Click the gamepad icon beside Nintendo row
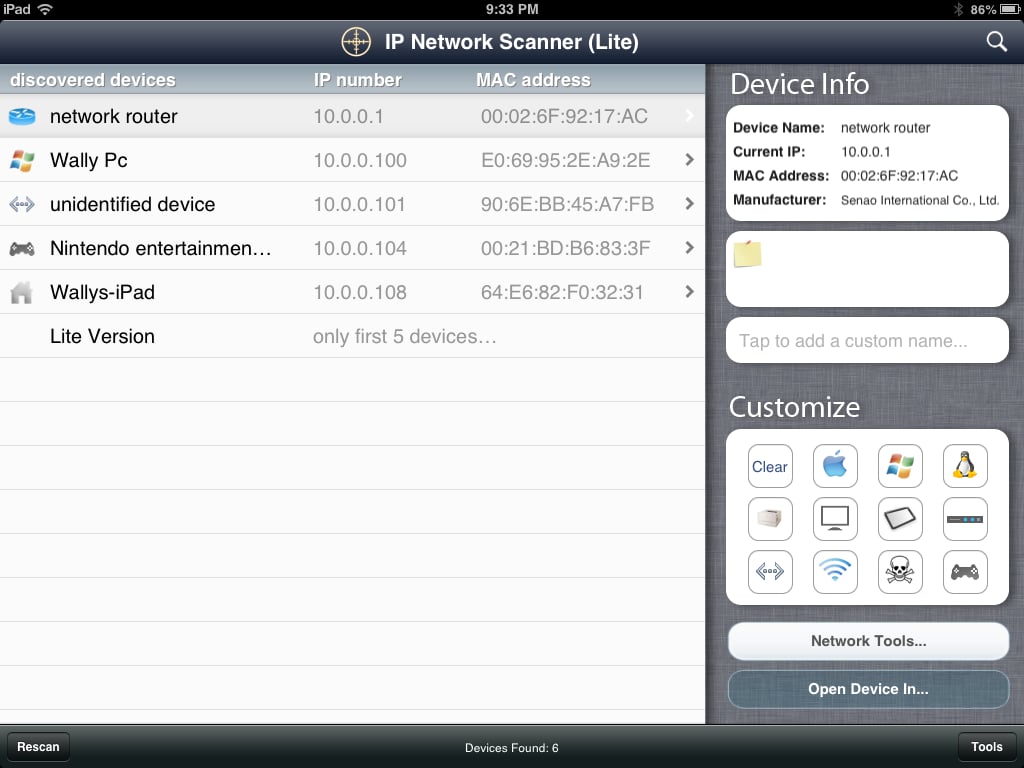 [22, 249]
